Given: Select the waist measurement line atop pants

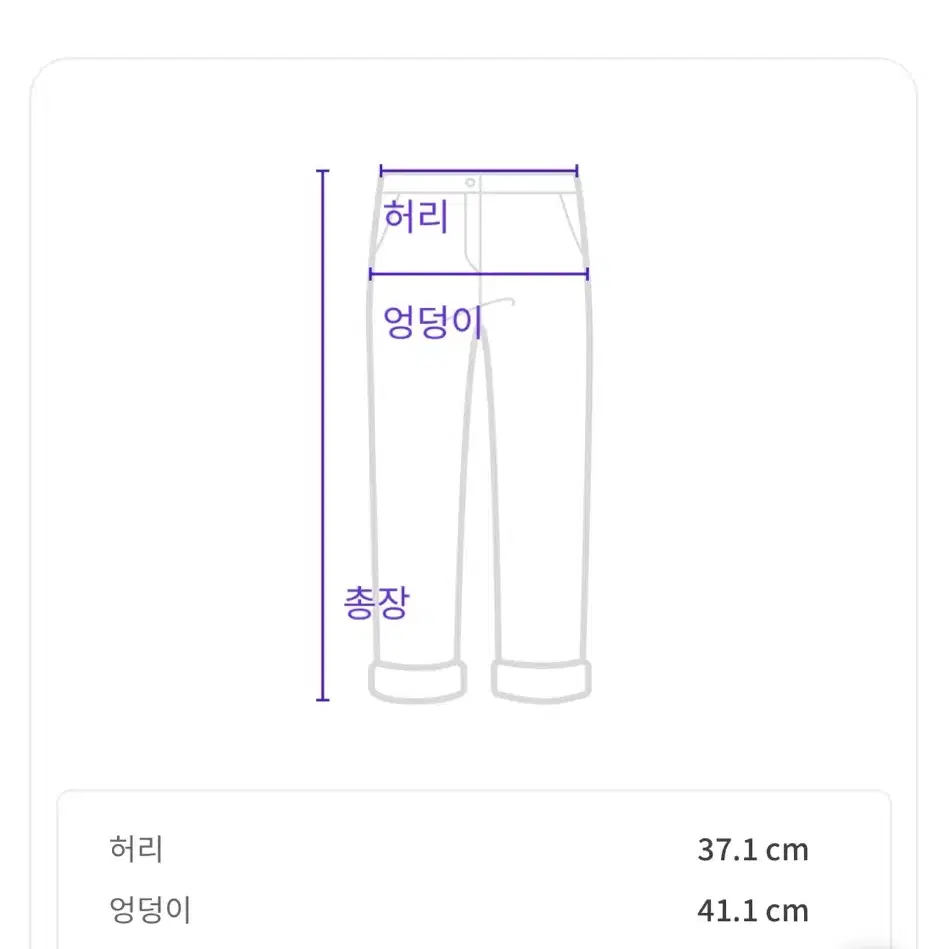Looking at the screenshot, I should point(479,171).
